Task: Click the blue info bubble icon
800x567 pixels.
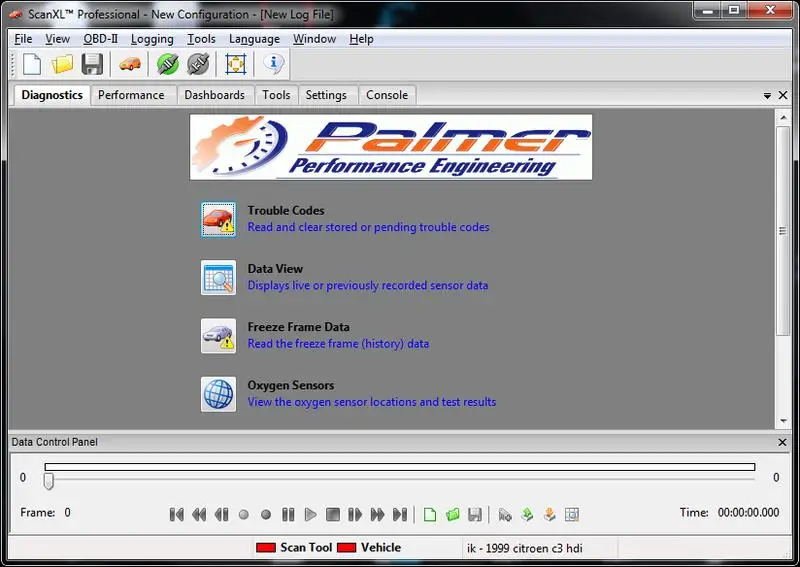Action: pos(273,64)
